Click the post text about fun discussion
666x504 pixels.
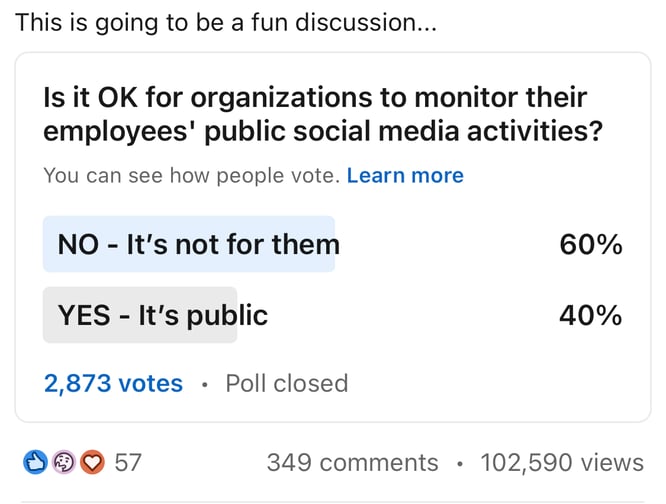click(x=226, y=23)
